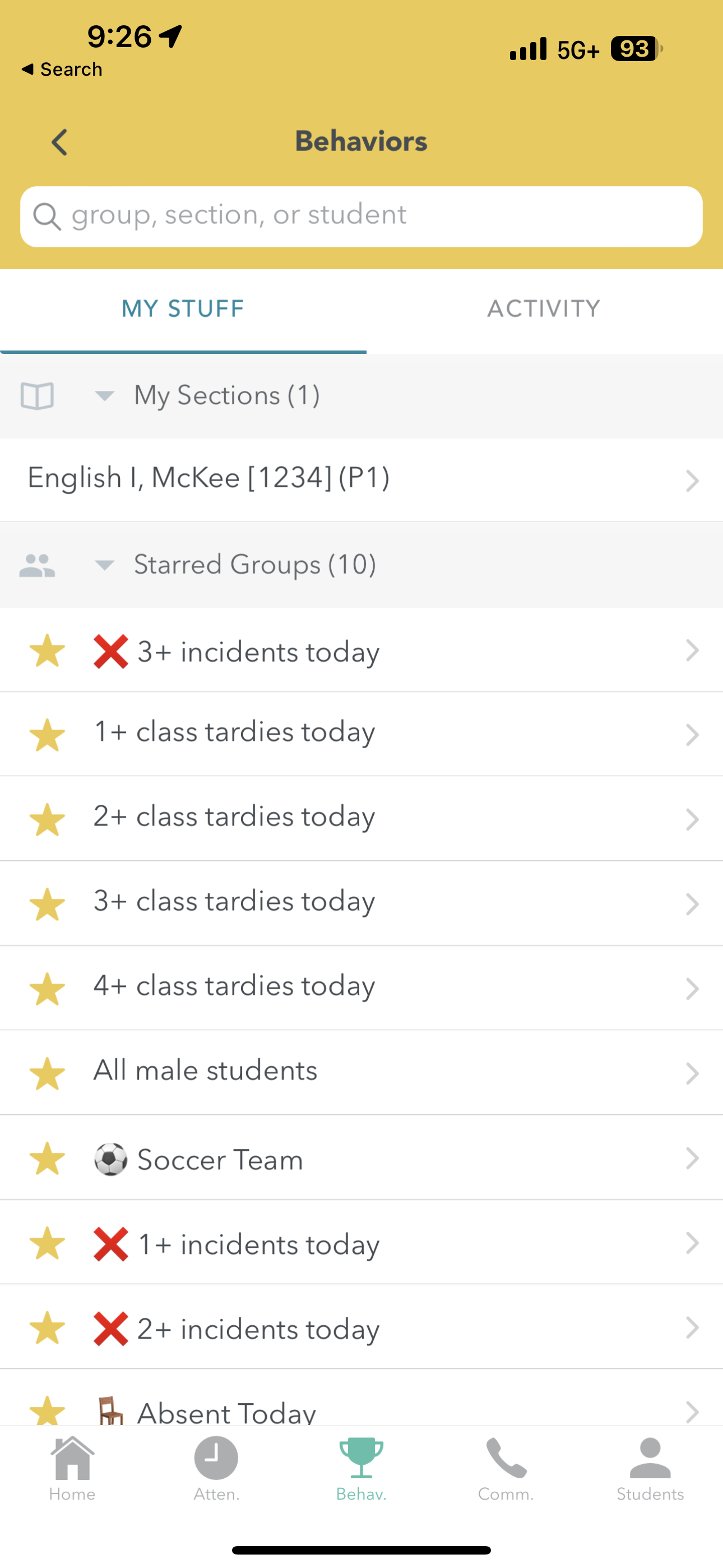This screenshot has height=1568, width=723.
Task: Open chevron for English I, McKee section
Action: tap(692, 480)
